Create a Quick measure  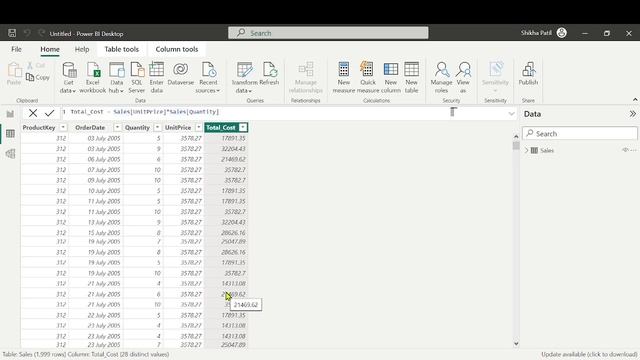[x=367, y=78]
